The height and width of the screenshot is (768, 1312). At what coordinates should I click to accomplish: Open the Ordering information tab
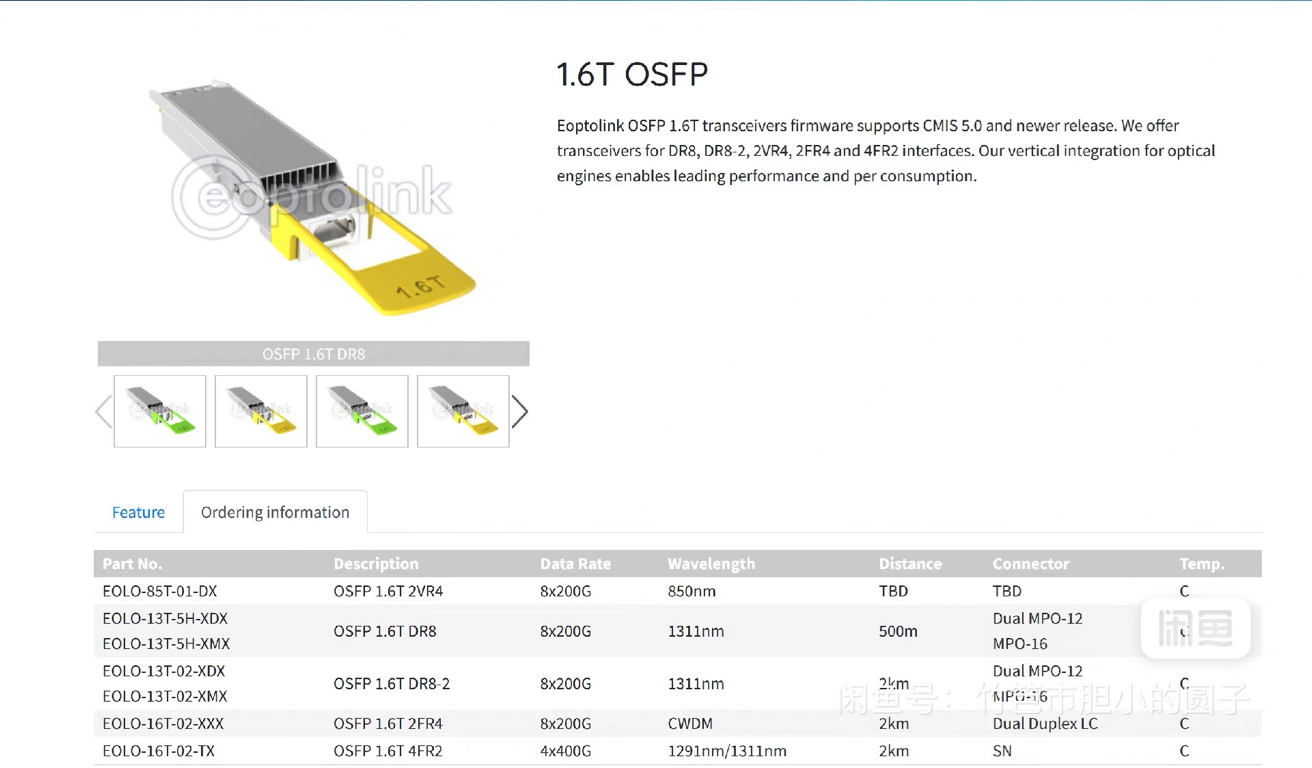[x=275, y=512]
